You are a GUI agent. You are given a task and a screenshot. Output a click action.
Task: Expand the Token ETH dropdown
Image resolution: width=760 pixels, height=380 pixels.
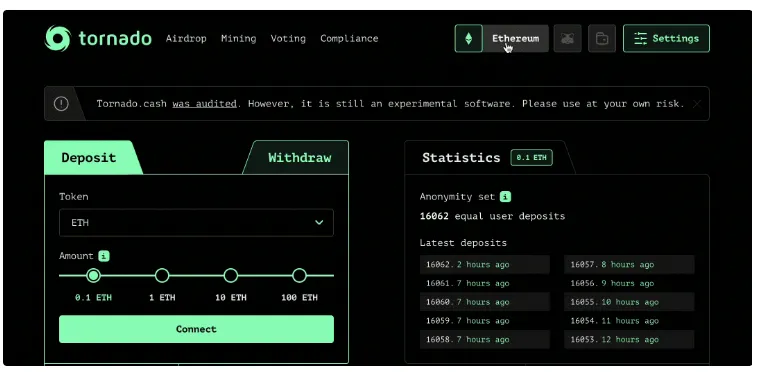pos(196,222)
